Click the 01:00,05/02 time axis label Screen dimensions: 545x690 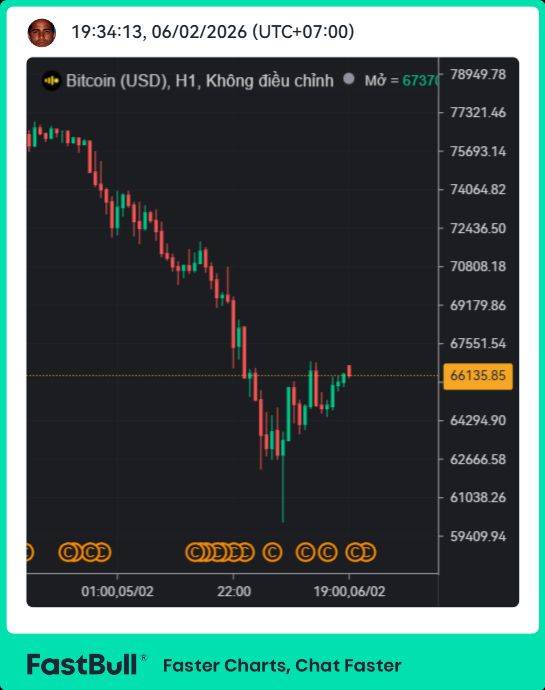118,591
